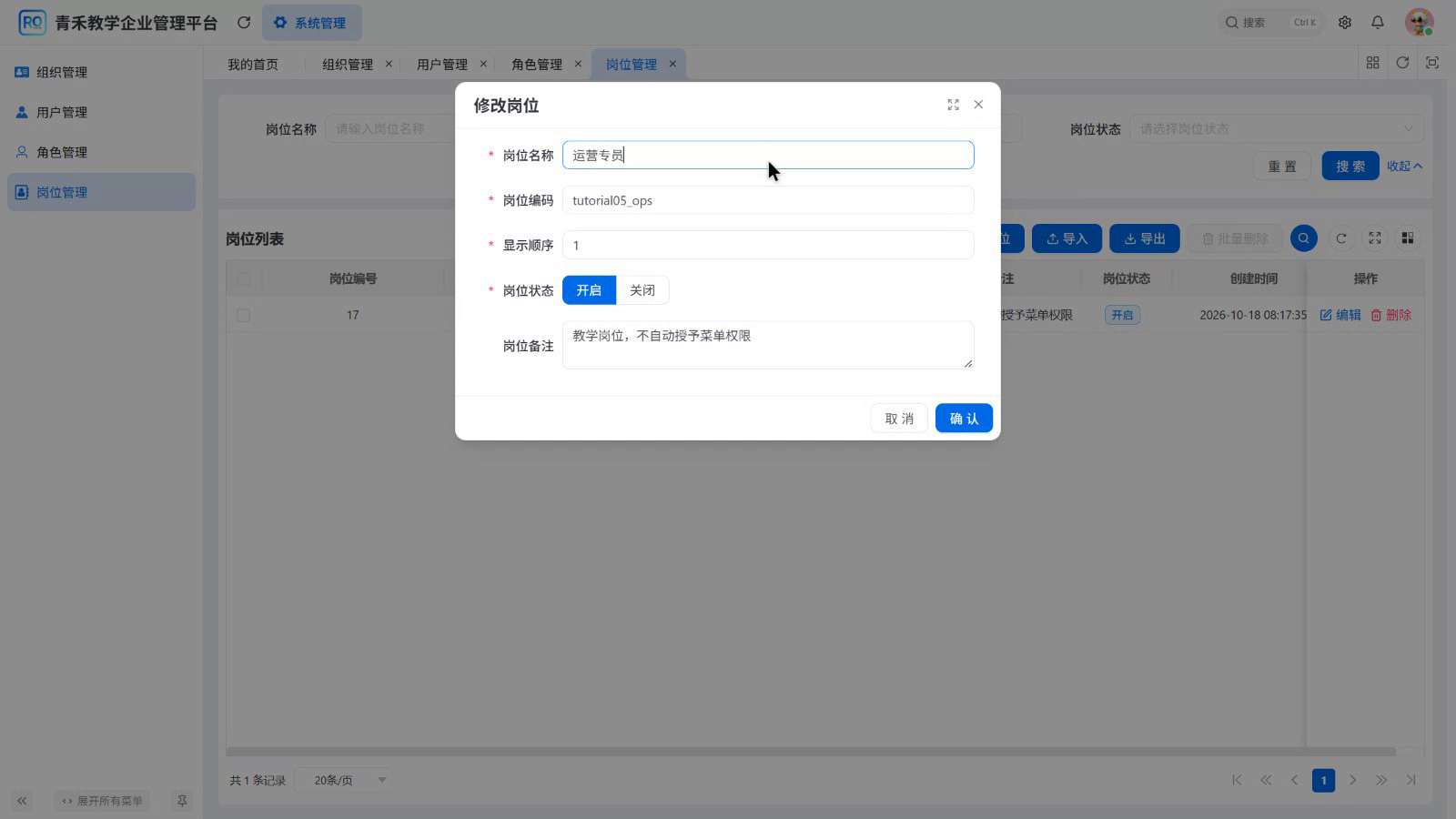1456x819 pixels.
Task: Switch to the 我的首页 tab
Action: coord(253,65)
